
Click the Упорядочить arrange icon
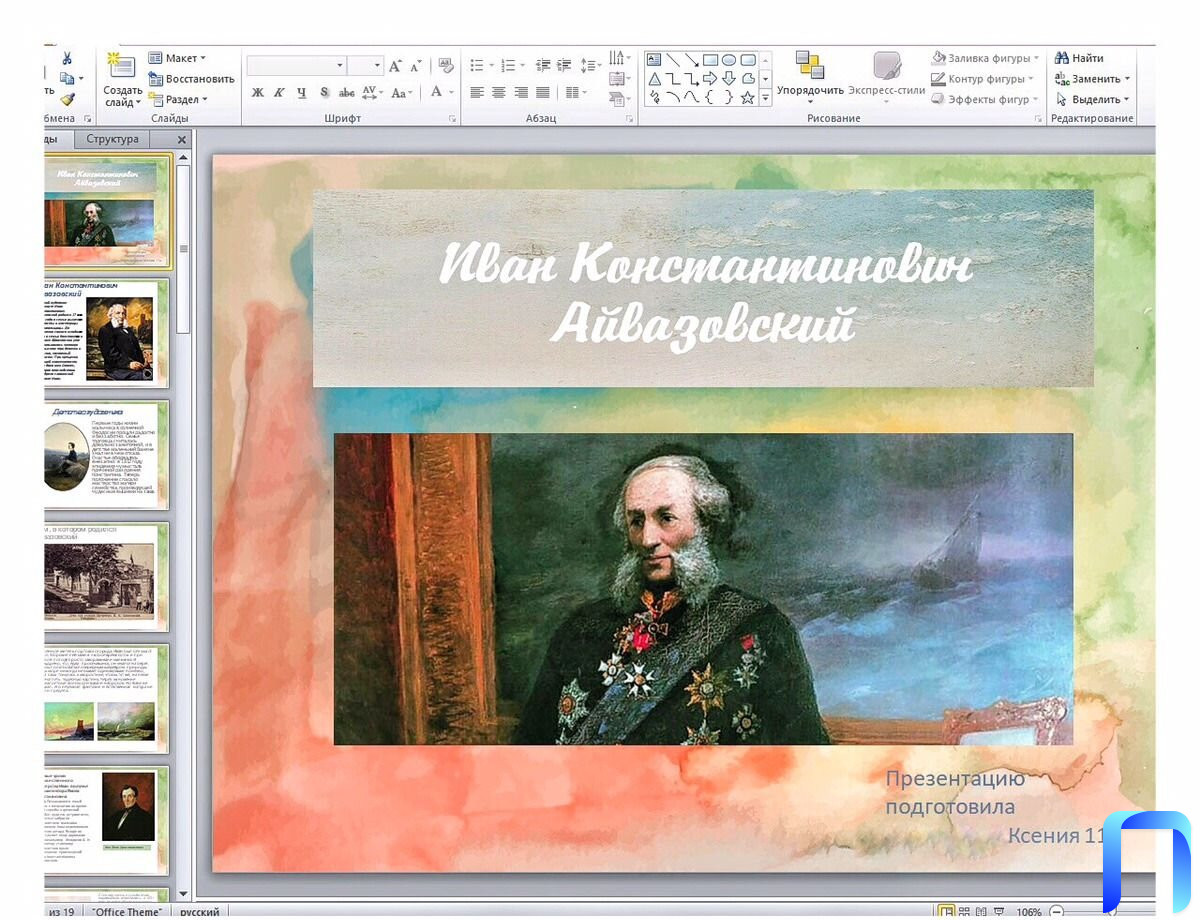point(810,65)
